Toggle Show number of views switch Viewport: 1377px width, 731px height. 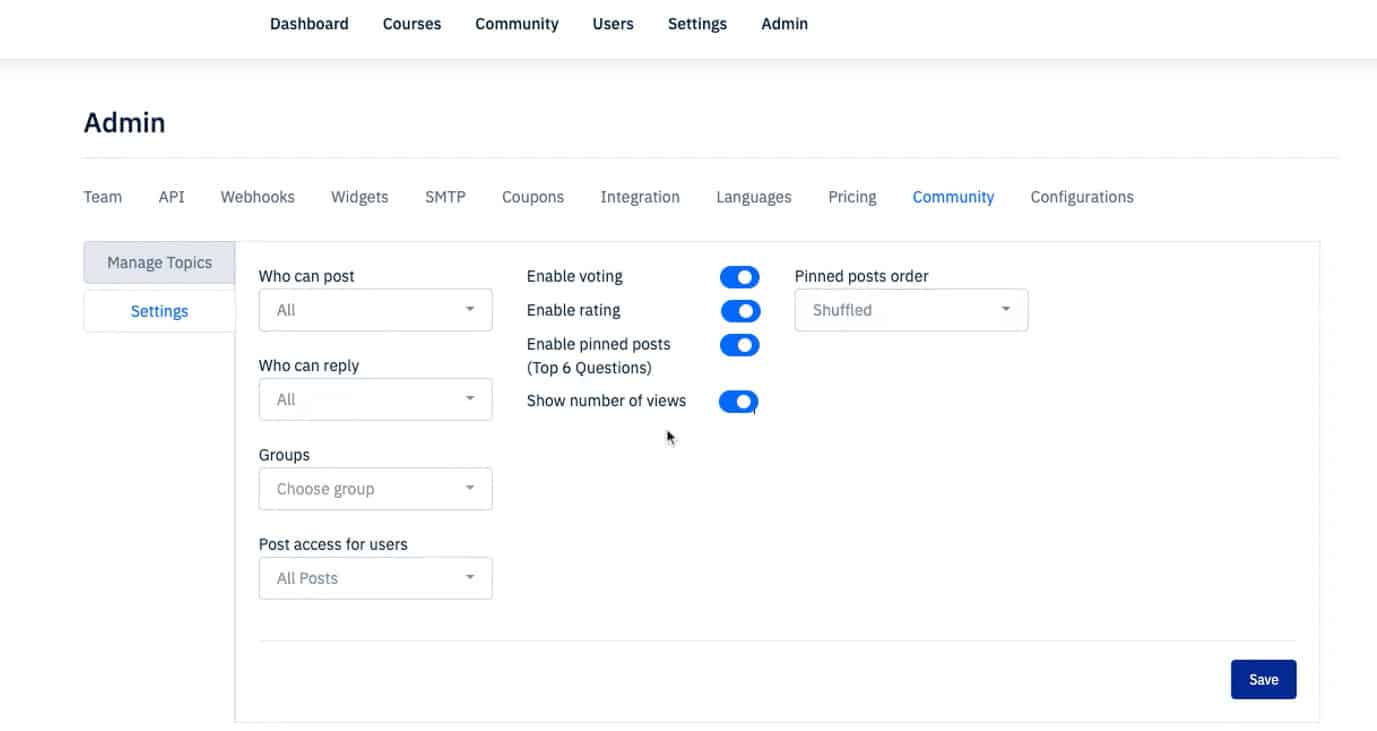click(739, 401)
